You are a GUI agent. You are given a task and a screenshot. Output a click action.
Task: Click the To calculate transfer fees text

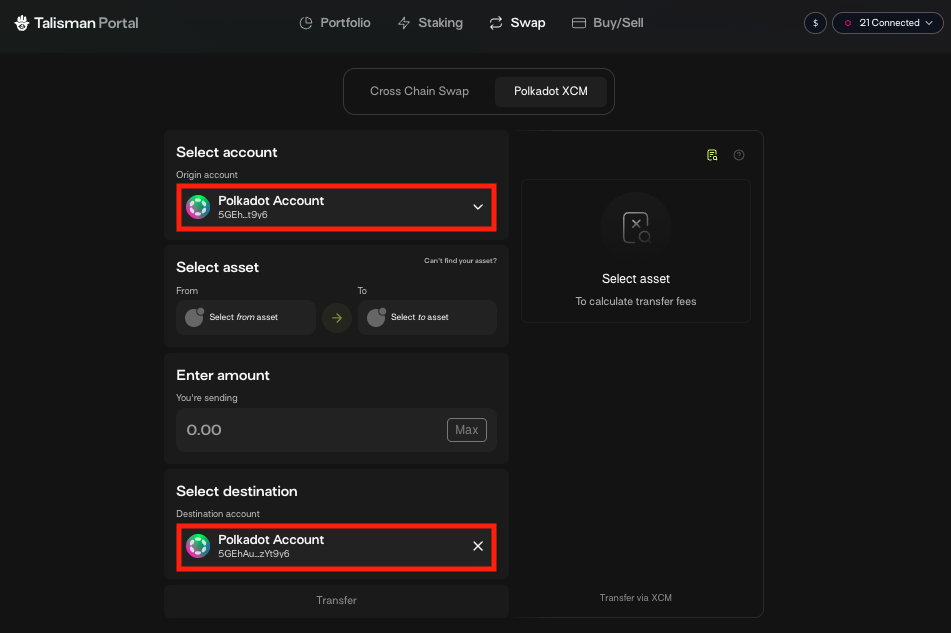[636, 301]
